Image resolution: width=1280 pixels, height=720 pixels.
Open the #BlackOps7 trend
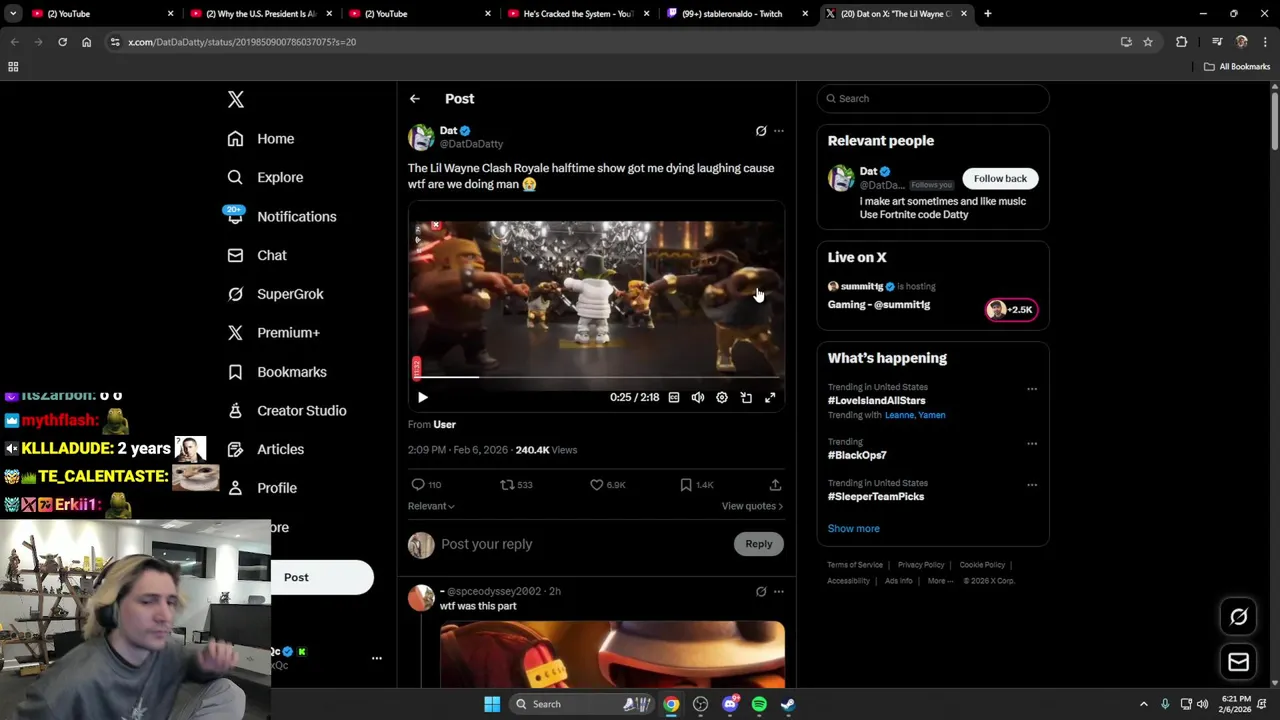point(857,455)
